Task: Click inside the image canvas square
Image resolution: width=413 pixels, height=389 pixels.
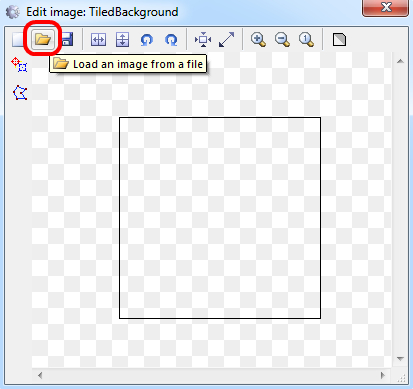Action: [220, 218]
